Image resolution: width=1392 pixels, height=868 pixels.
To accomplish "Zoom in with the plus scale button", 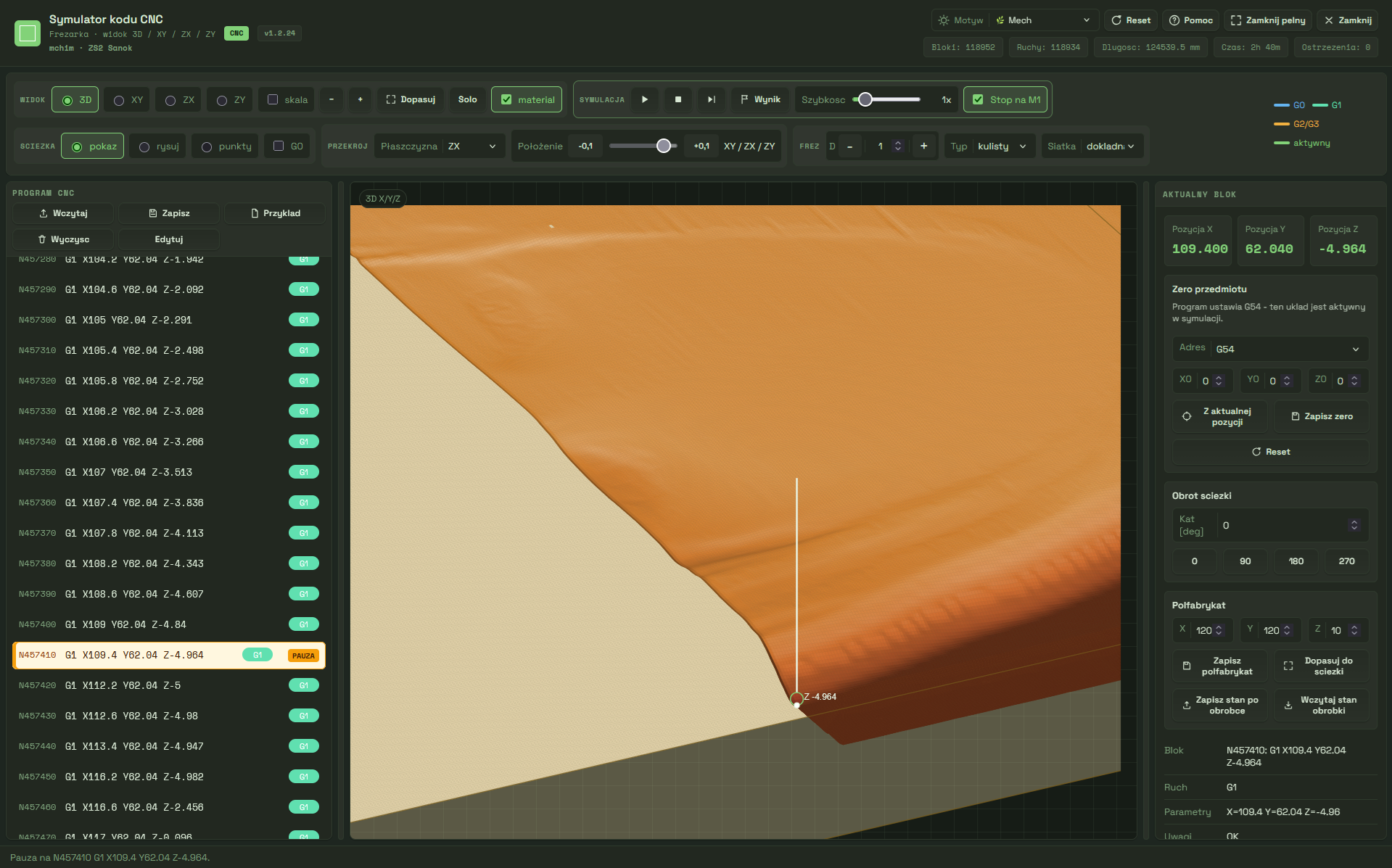I will 360,99.
